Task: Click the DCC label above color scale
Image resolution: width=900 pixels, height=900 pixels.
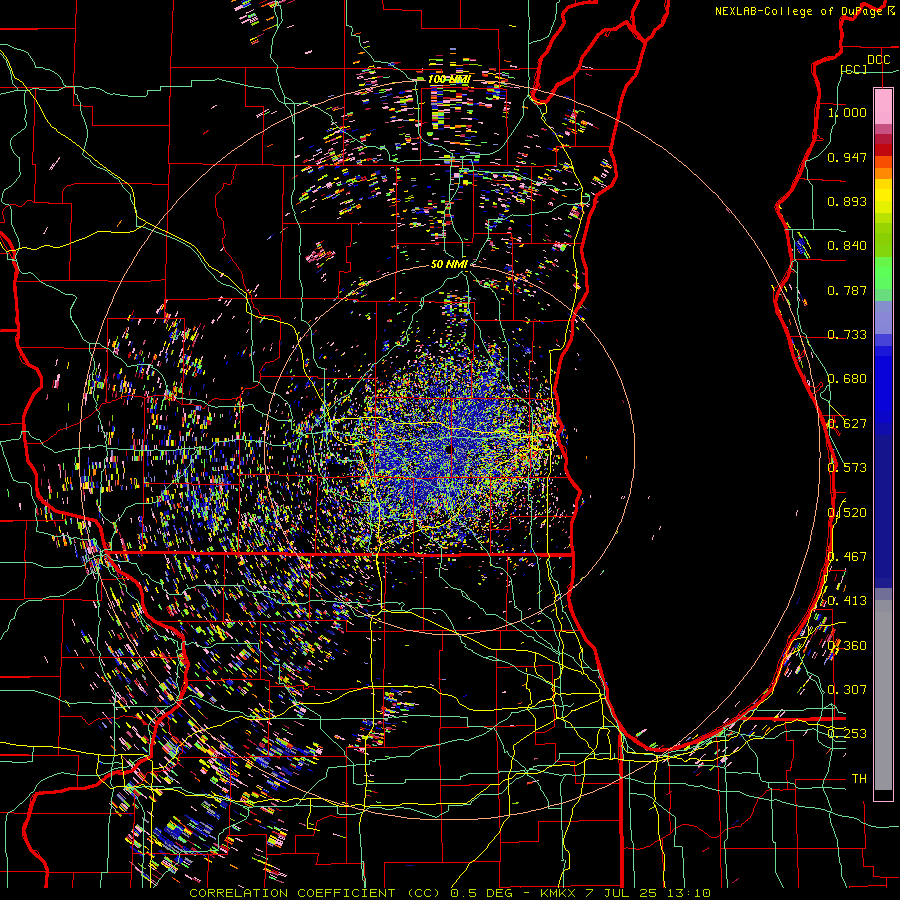Action: pyautogui.click(x=878, y=60)
